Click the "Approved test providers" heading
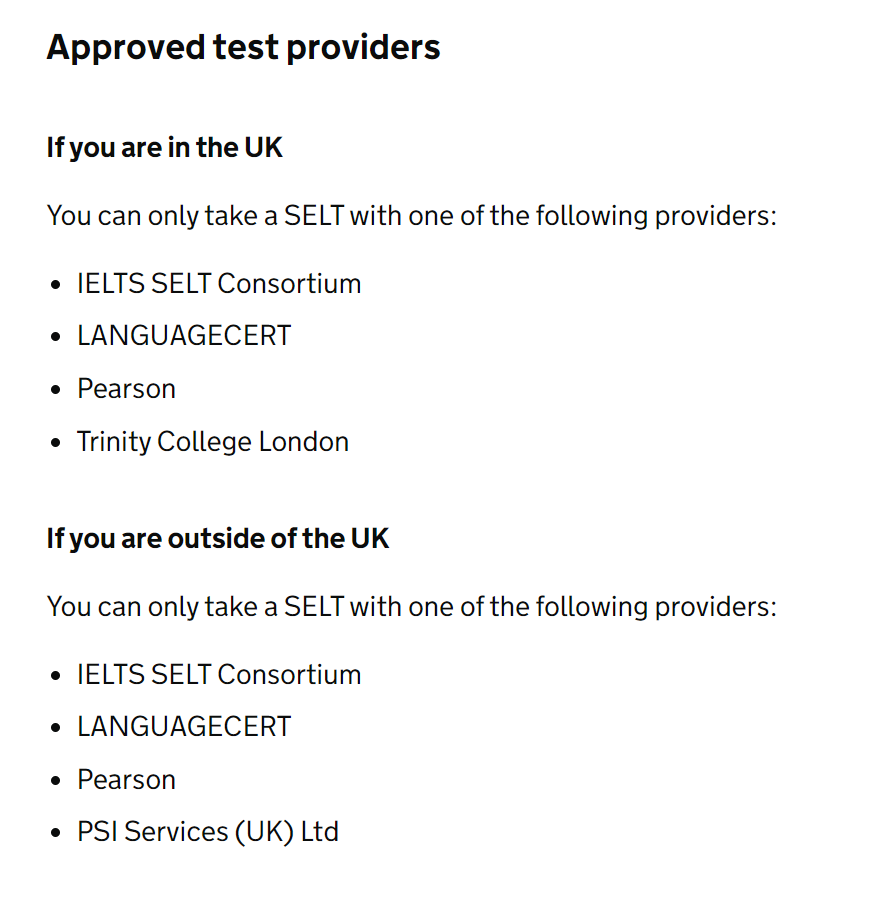The image size is (888, 905). click(243, 47)
